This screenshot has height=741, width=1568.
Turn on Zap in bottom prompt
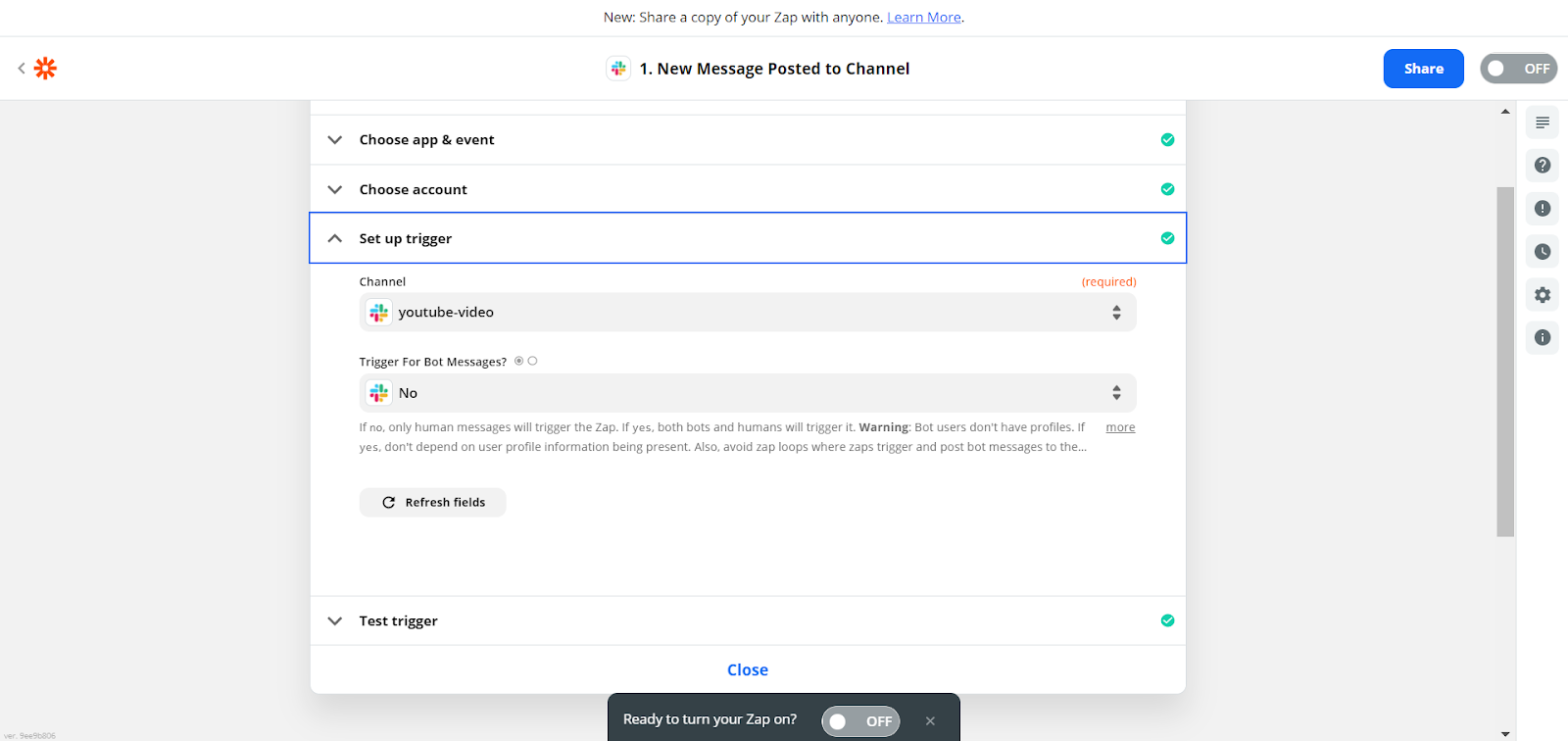click(860, 721)
